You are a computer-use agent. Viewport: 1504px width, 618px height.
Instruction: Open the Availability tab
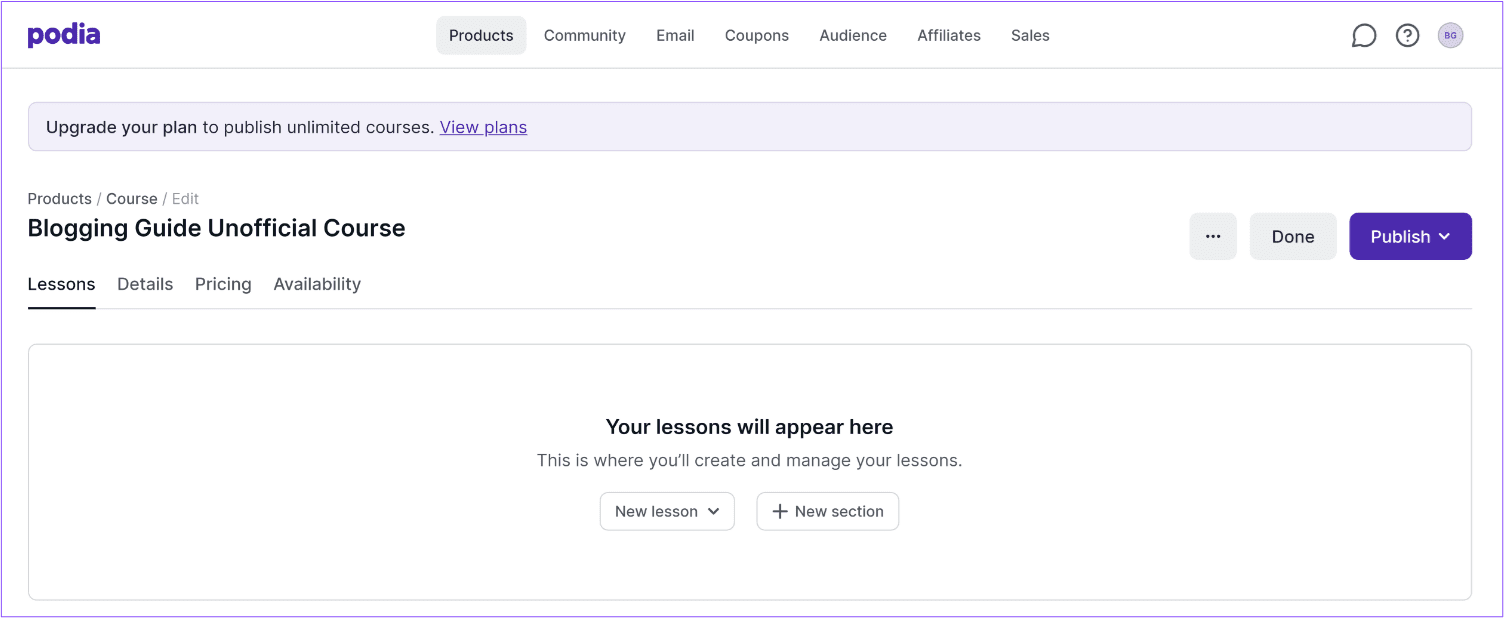click(x=317, y=284)
